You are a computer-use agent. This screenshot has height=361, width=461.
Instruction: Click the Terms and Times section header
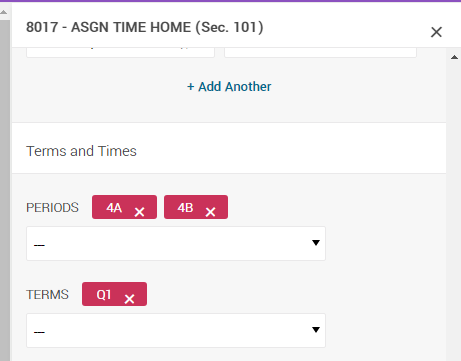81,151
